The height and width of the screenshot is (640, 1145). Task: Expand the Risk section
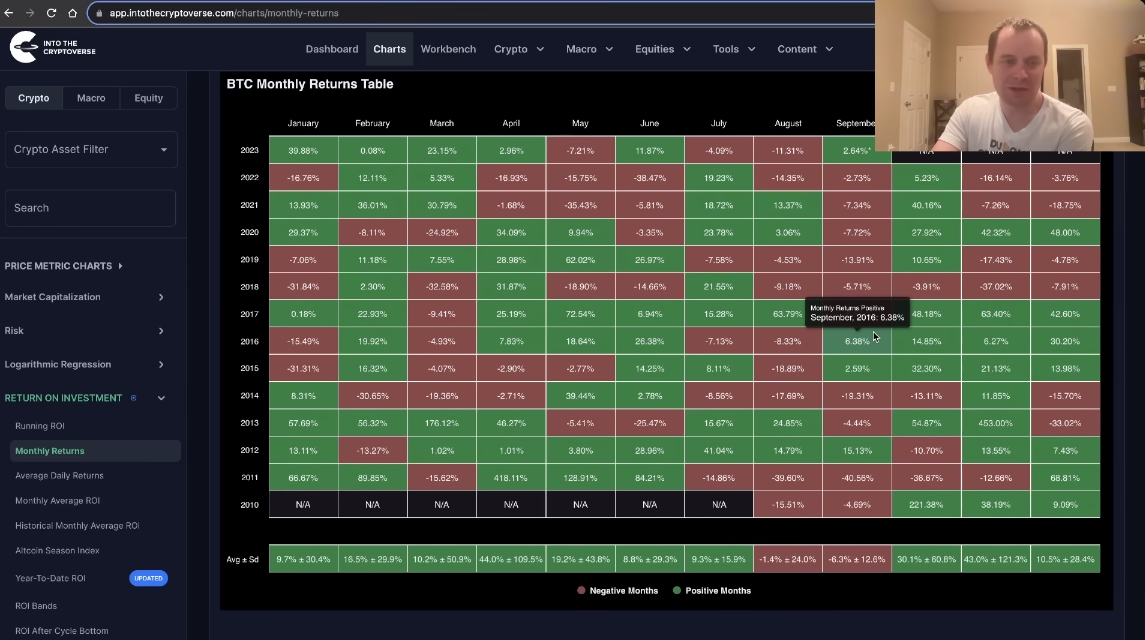(x=85, y=330)
